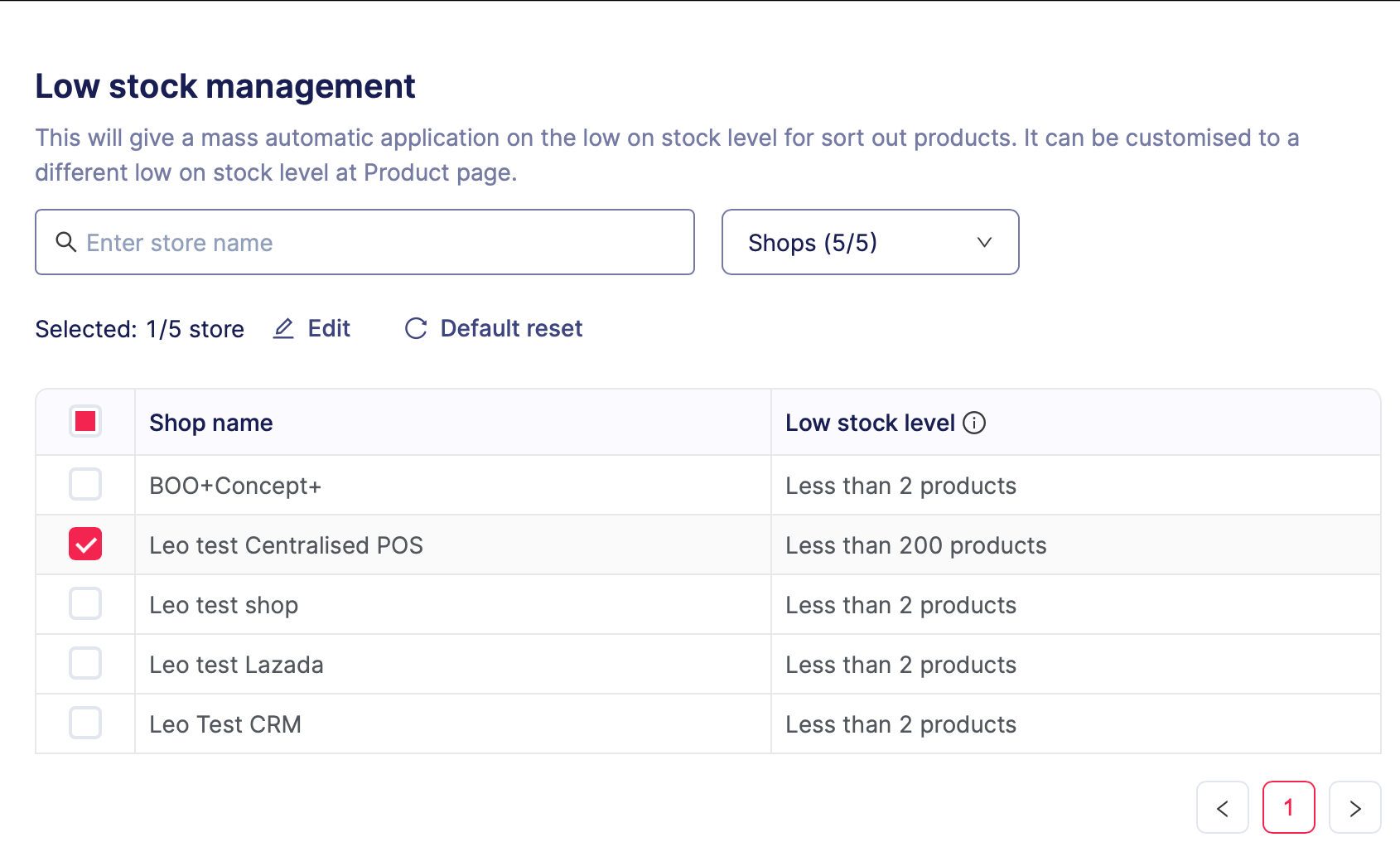Click the Edit text link
Viewport: 1400px width, 847px height.
coord(329,329)
